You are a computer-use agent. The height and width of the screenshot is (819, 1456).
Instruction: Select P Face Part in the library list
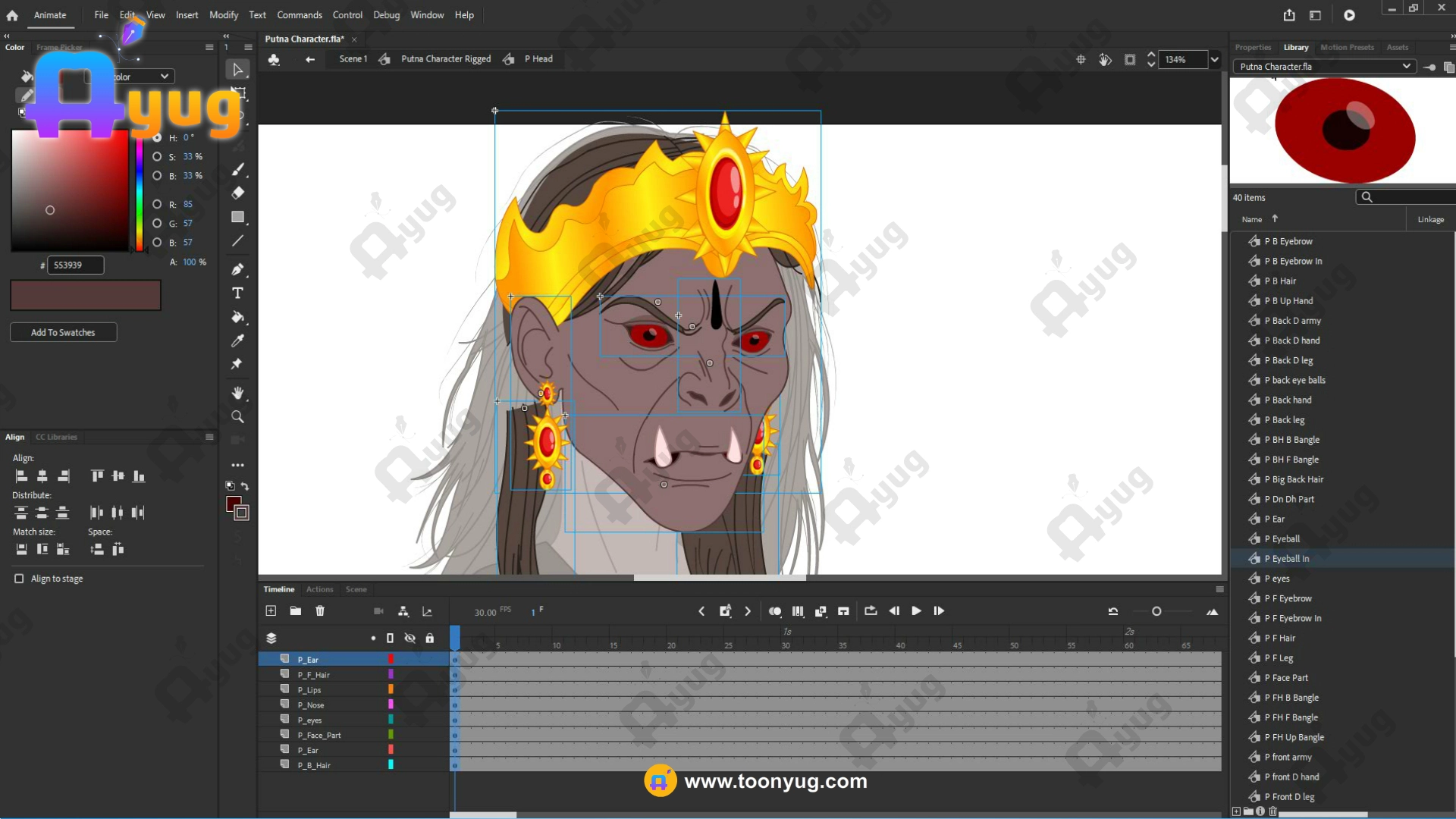pos(1289,678)
